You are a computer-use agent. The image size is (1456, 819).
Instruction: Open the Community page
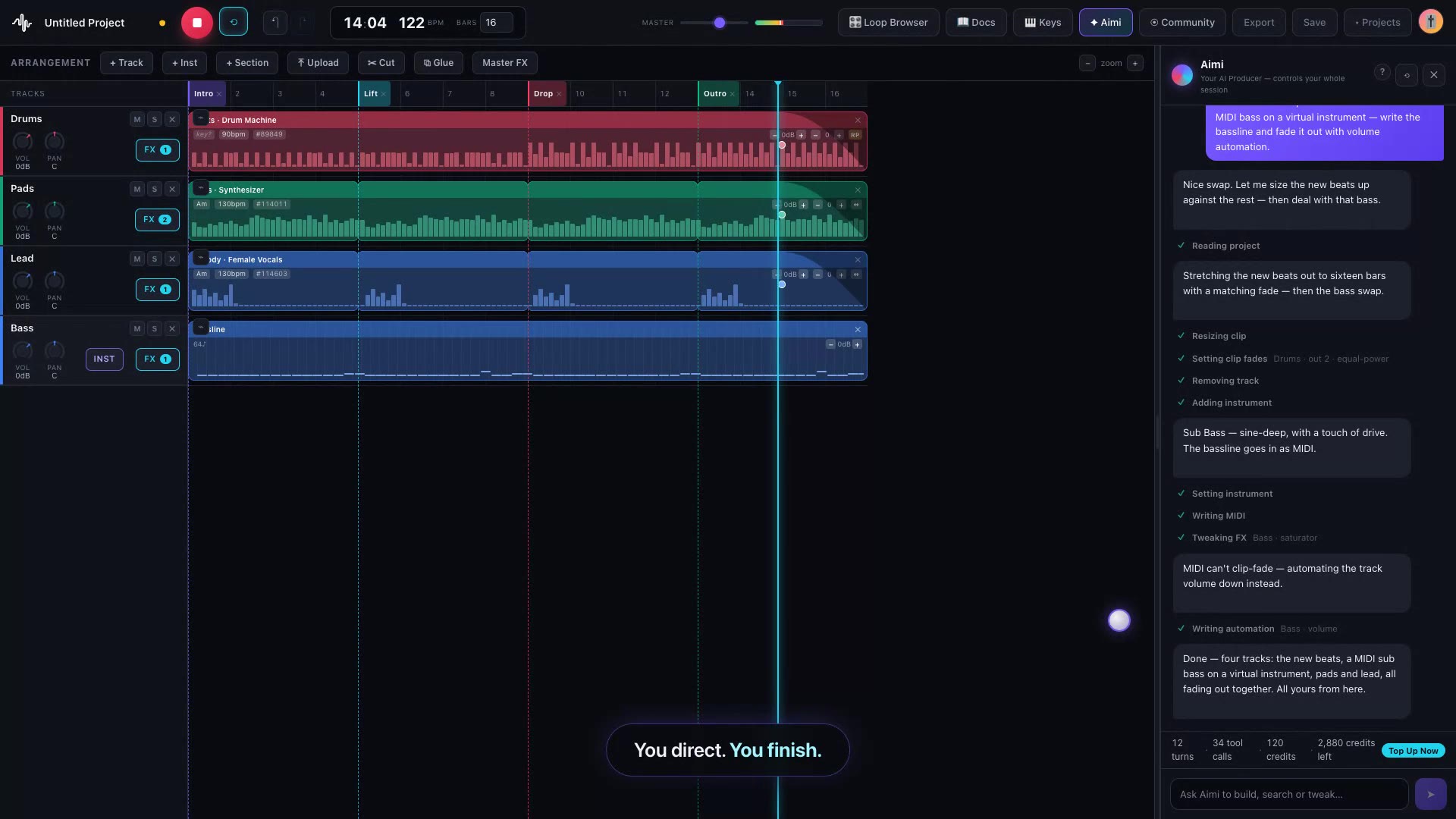tap(1182, 23)
